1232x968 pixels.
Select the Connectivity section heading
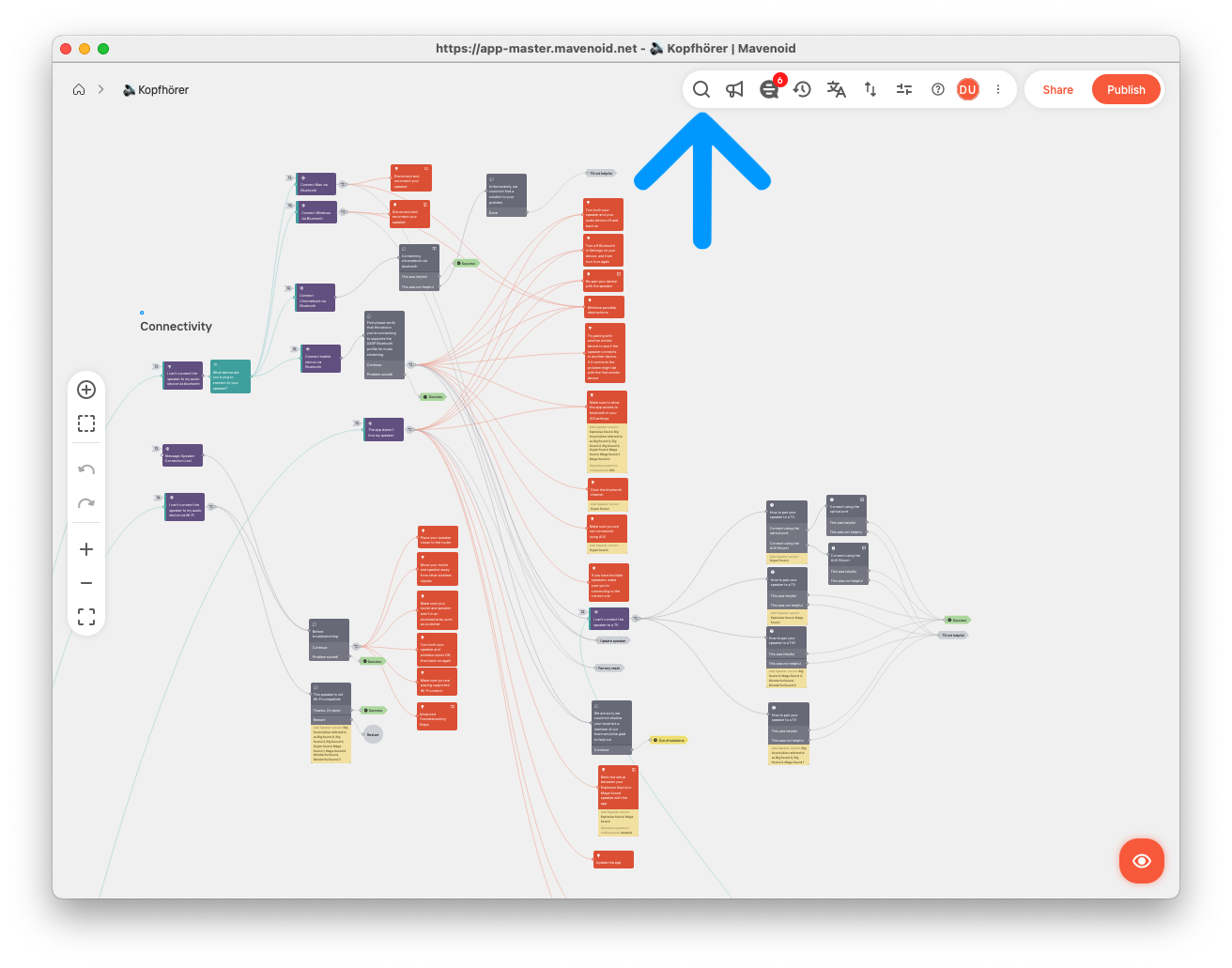176,327
